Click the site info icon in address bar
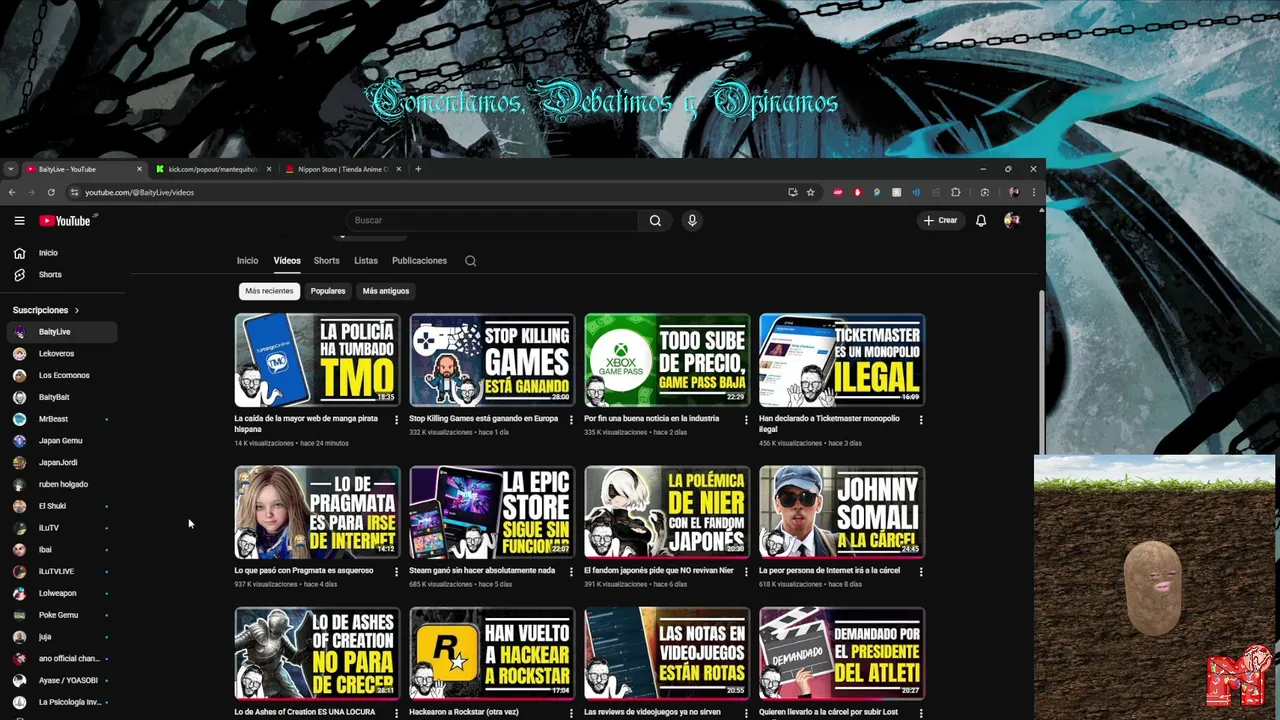Screen dimensions: 1280x720 point(74,192)
